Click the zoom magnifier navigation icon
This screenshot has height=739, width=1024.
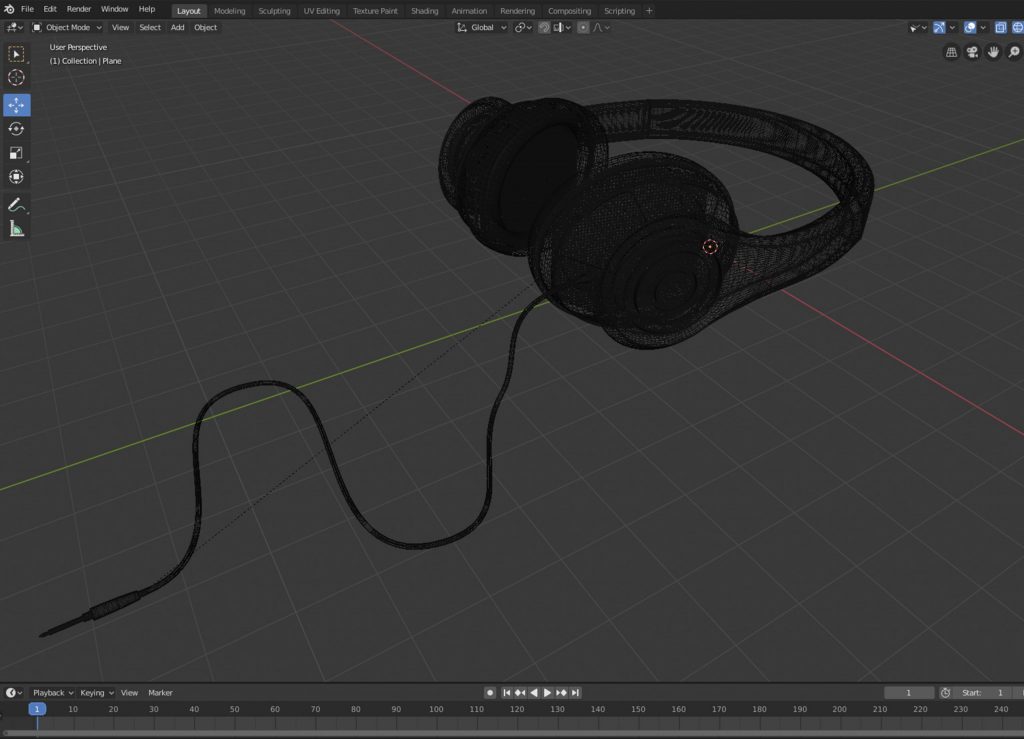coord(1014,52)
